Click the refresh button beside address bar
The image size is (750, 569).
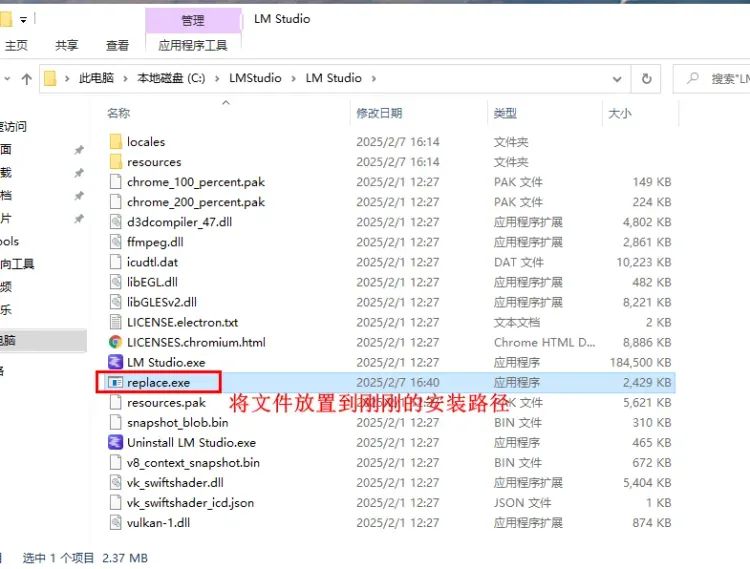646,78
